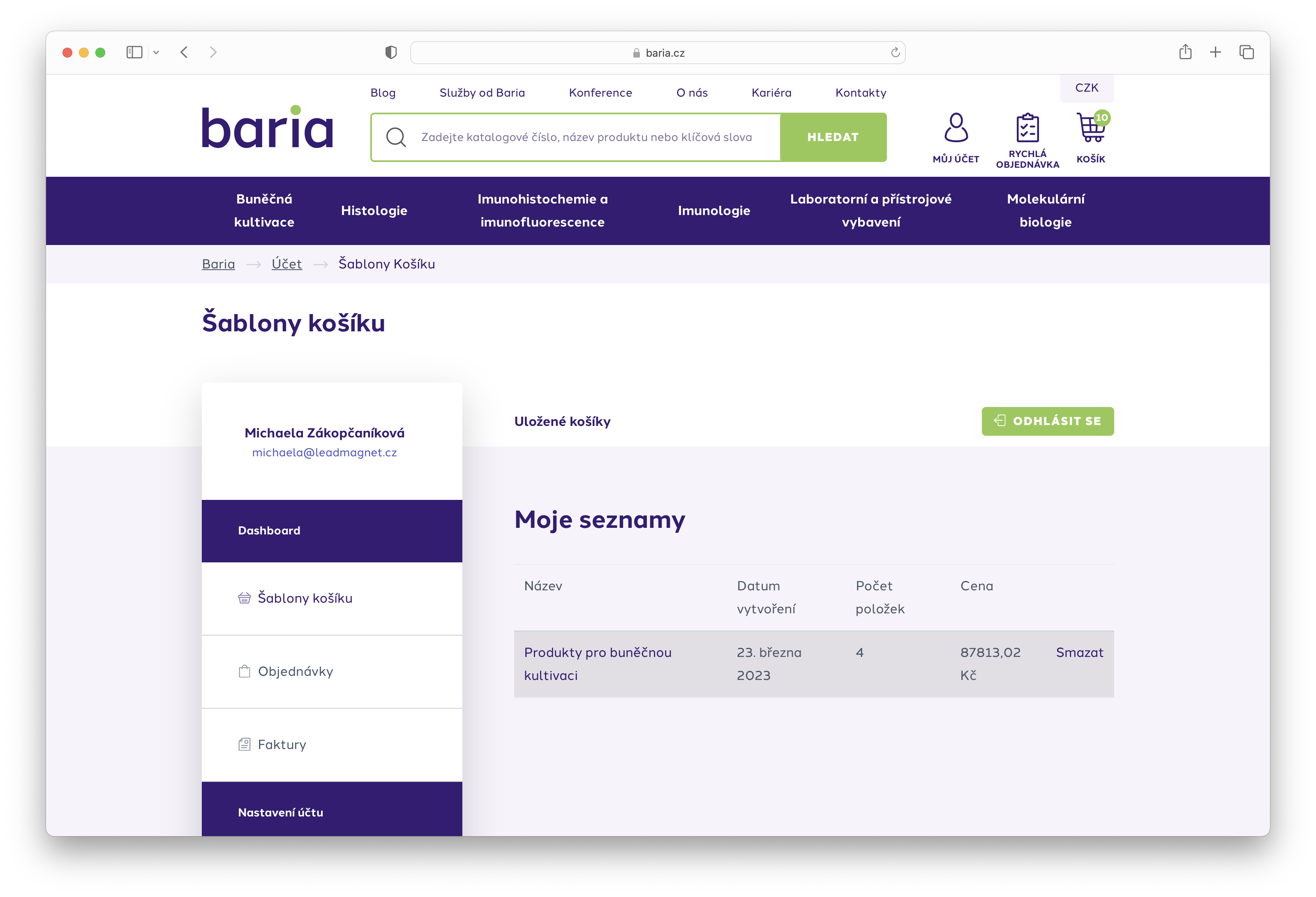This screenshot has height=897, width=1316.
Task: Click the Účet breadcrumb link
Action: click(x=286, y=264)
